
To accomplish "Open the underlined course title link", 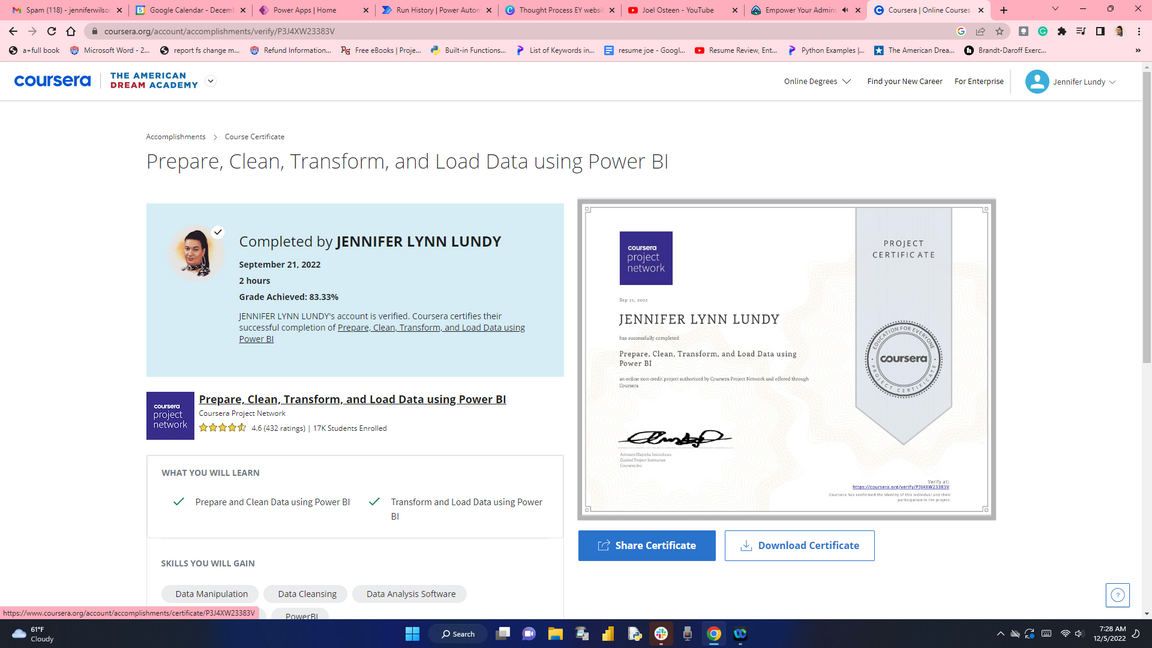I will 352,399.
